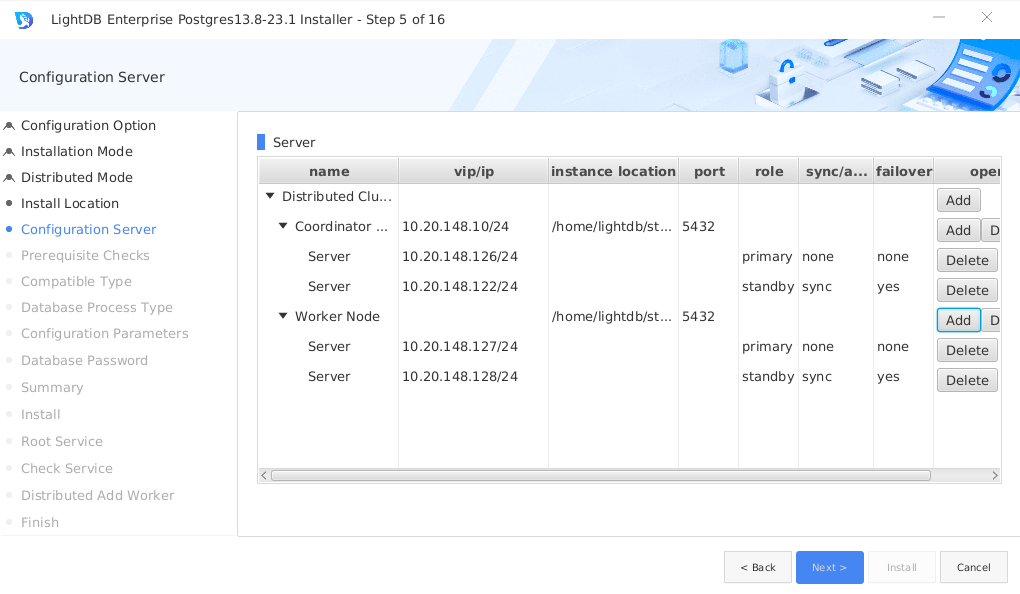Viewport: 1020px width, 594px height.
Task: Select the Distributed Mode step
Action: [x=77, y=177]
